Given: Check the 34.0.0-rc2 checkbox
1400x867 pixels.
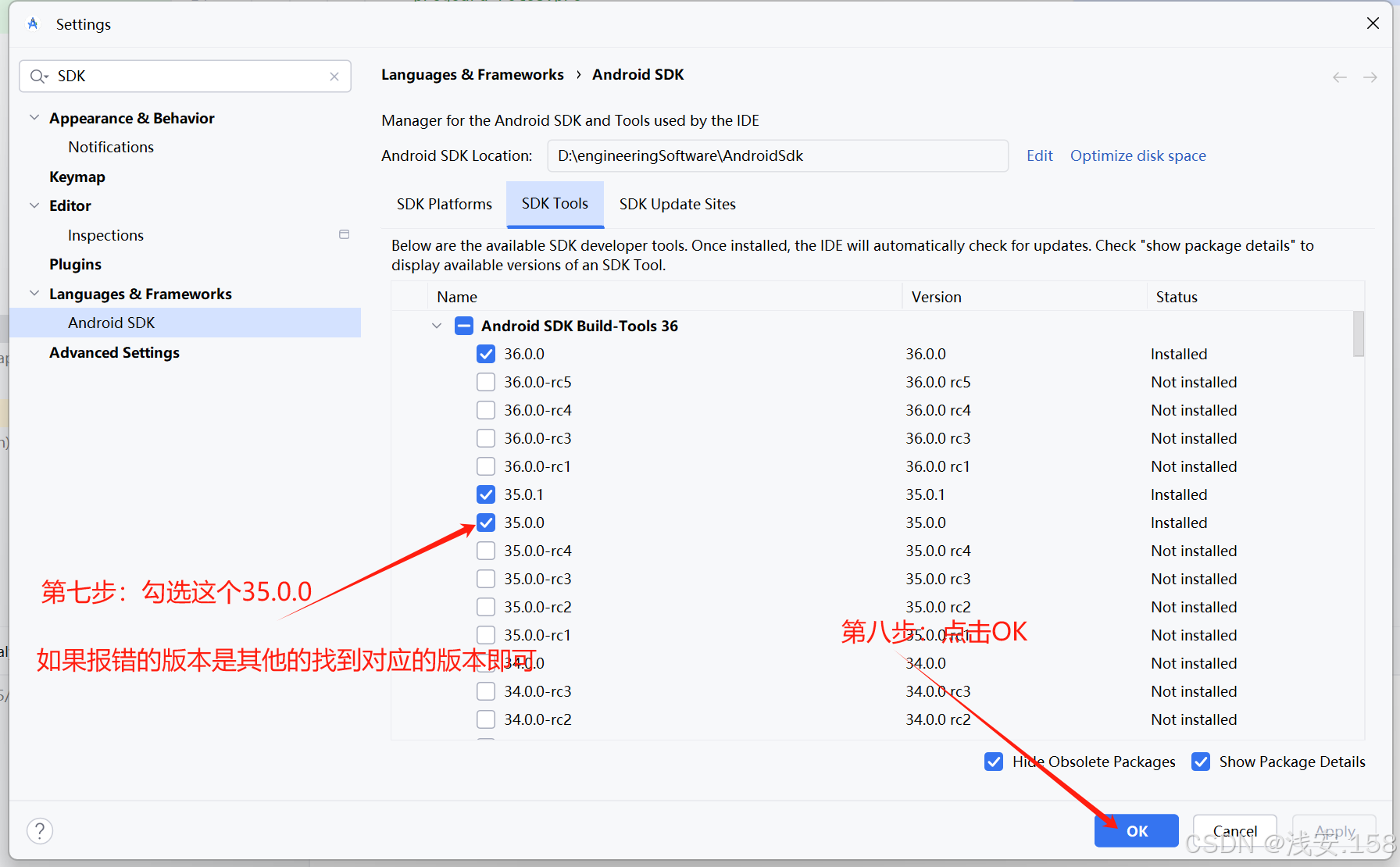Looking at the screenshot, I should tap(486, 719).
